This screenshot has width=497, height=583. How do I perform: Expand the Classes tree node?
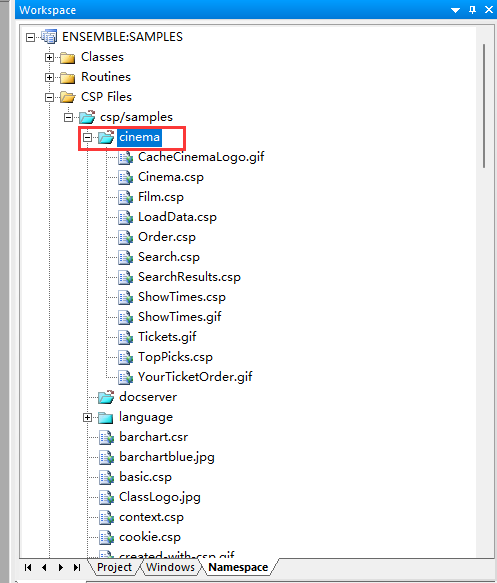click(x=49, y=57)
